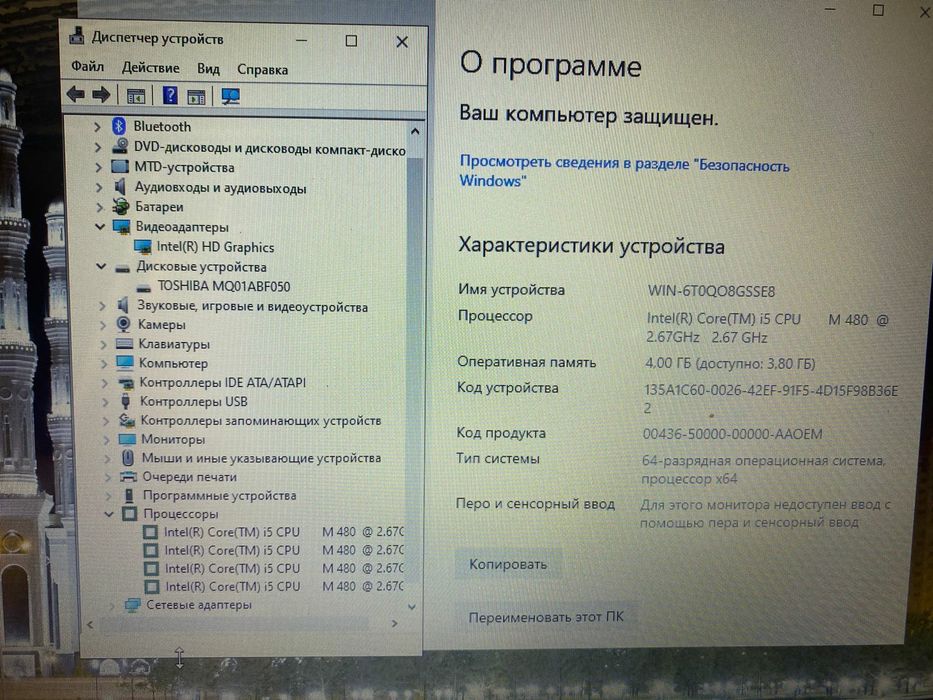Select the first Intel Core i5 CPU entry
The image size is (933, 700).
coord(275,532)
